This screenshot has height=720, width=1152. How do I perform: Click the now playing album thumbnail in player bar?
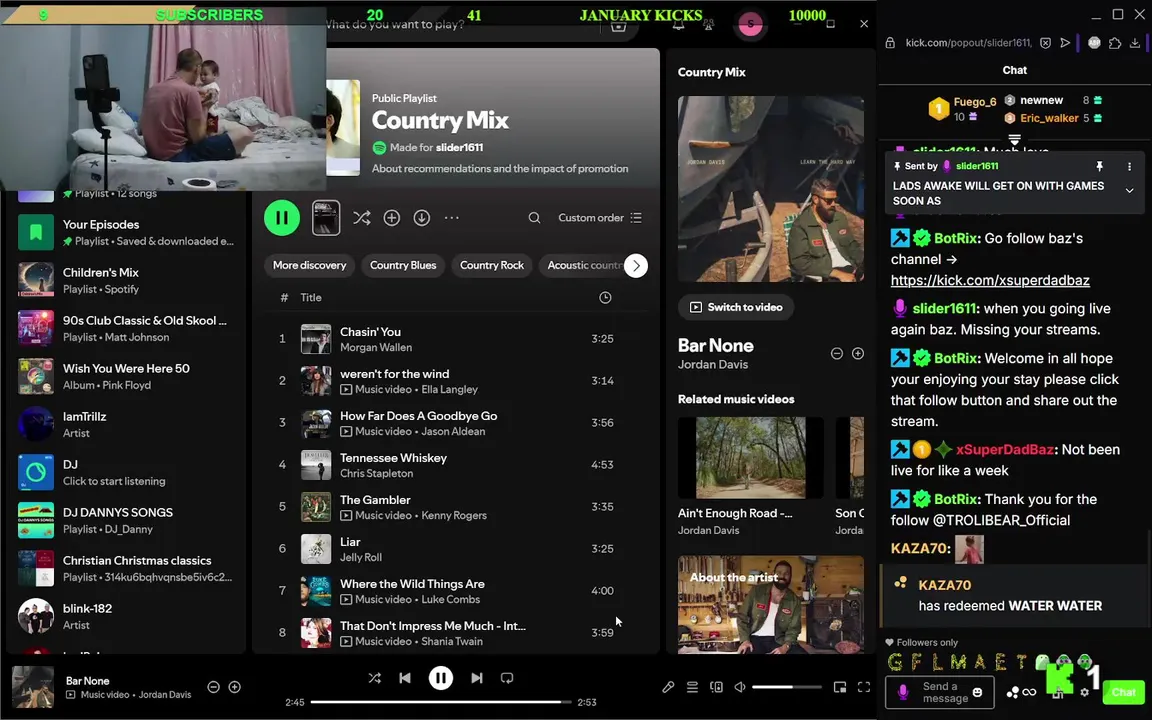33,687
